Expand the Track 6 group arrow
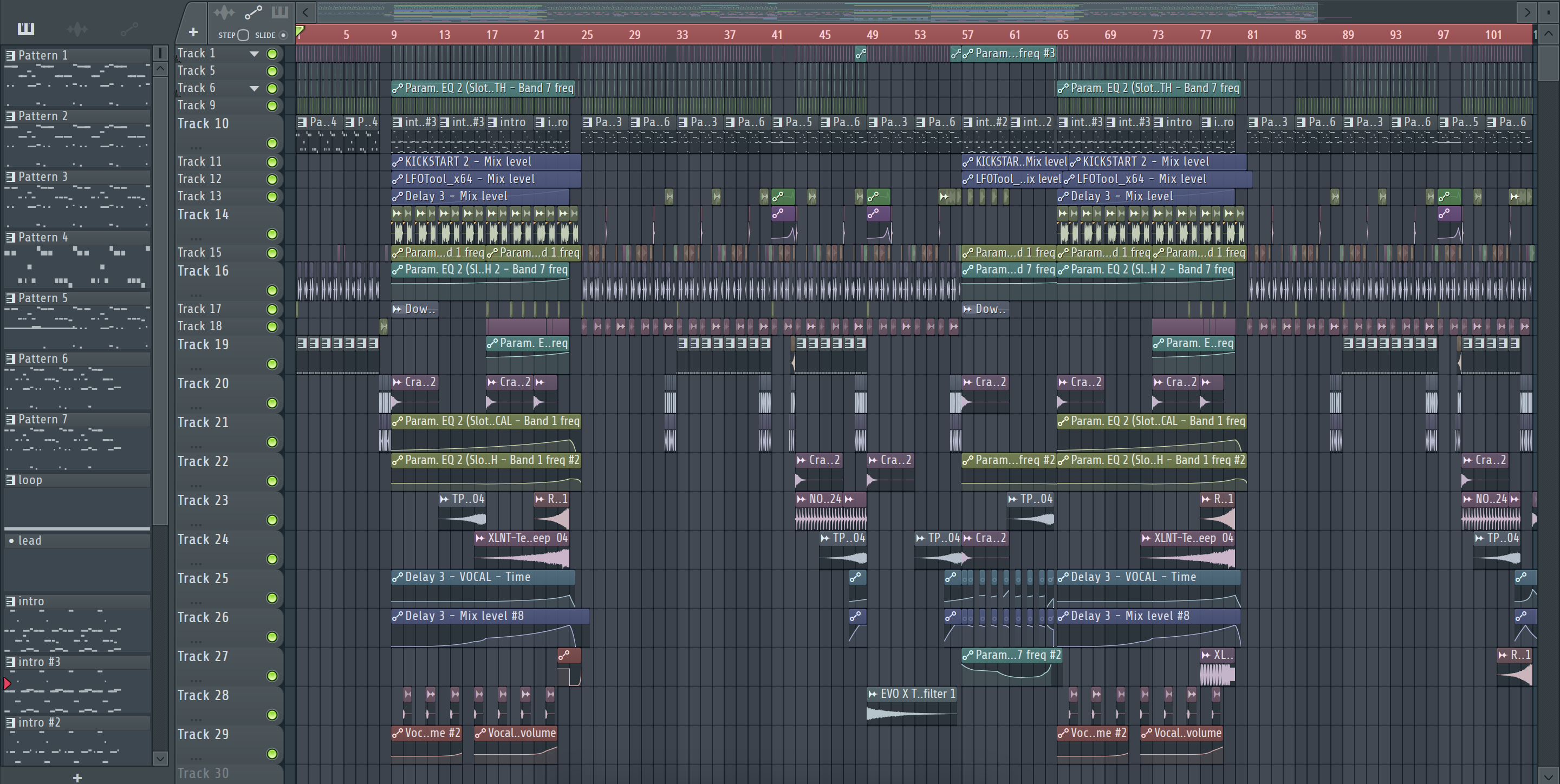Screen dimensions: 1560x784 click(255, 88)
